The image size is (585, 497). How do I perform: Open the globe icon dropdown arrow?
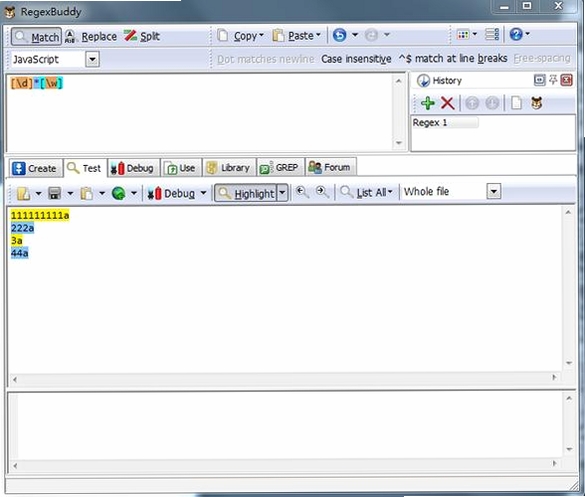point(134,194)
